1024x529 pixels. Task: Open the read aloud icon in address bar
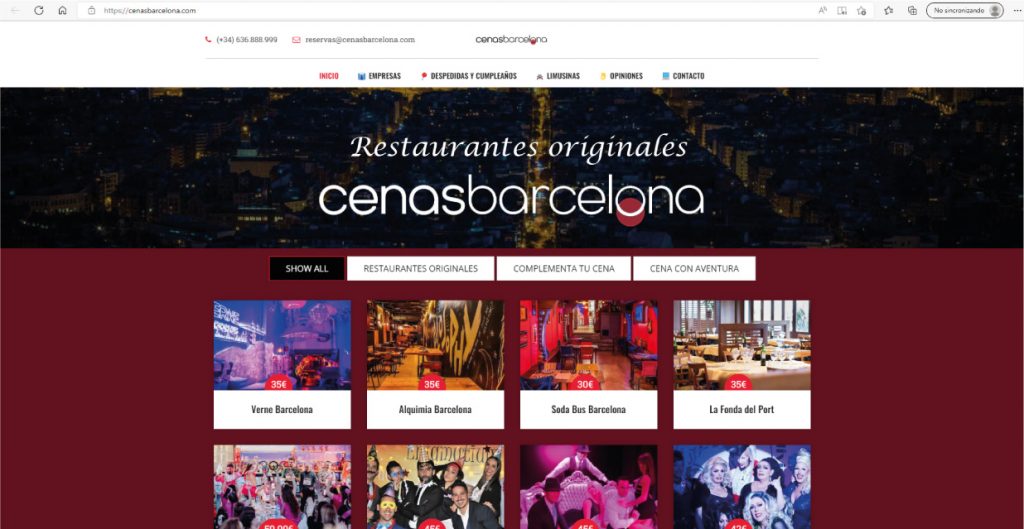pyautogui.click(x=823, y=10)
